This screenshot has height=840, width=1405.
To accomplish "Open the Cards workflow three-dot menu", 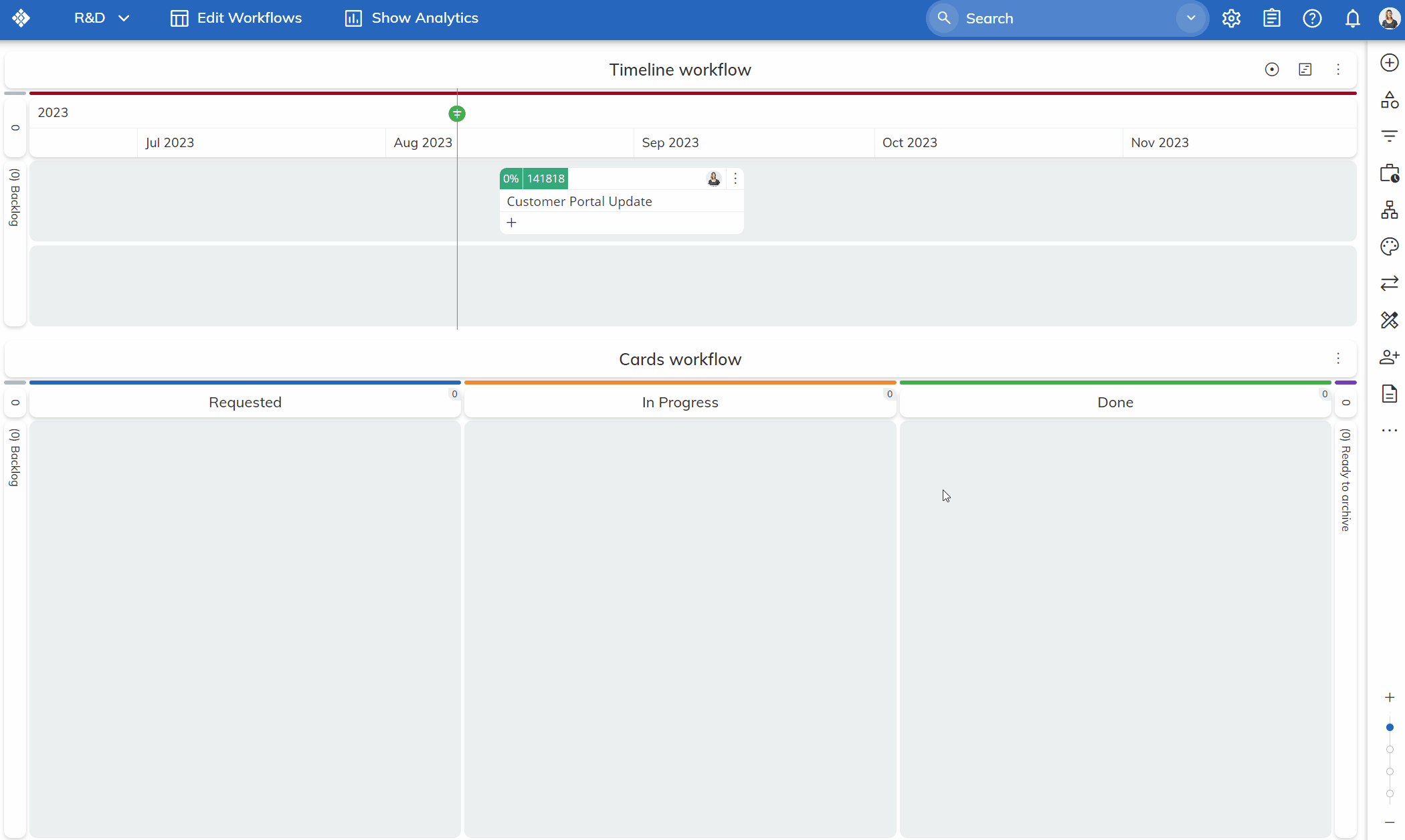I will (x=1338, y=359).
